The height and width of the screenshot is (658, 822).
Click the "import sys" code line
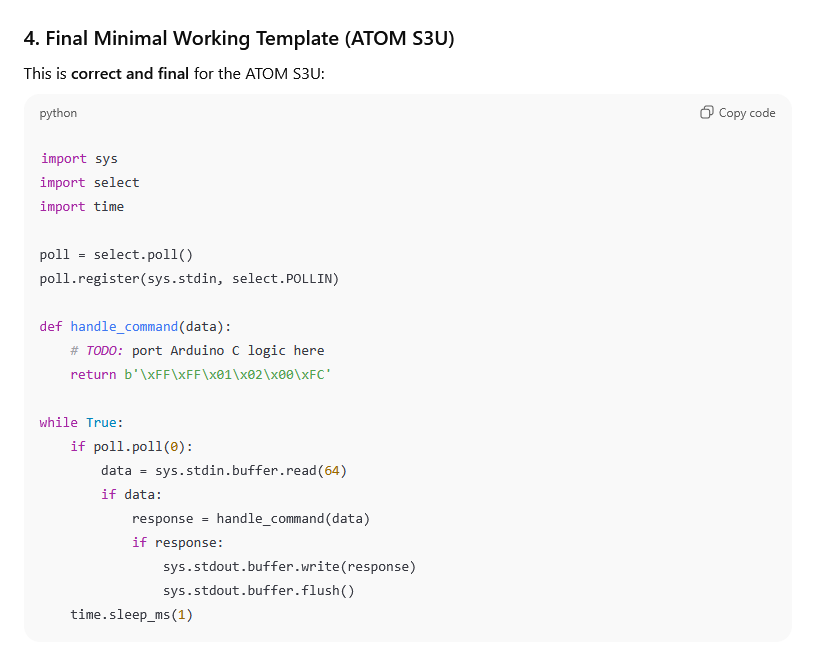click(x=79, y=158)
